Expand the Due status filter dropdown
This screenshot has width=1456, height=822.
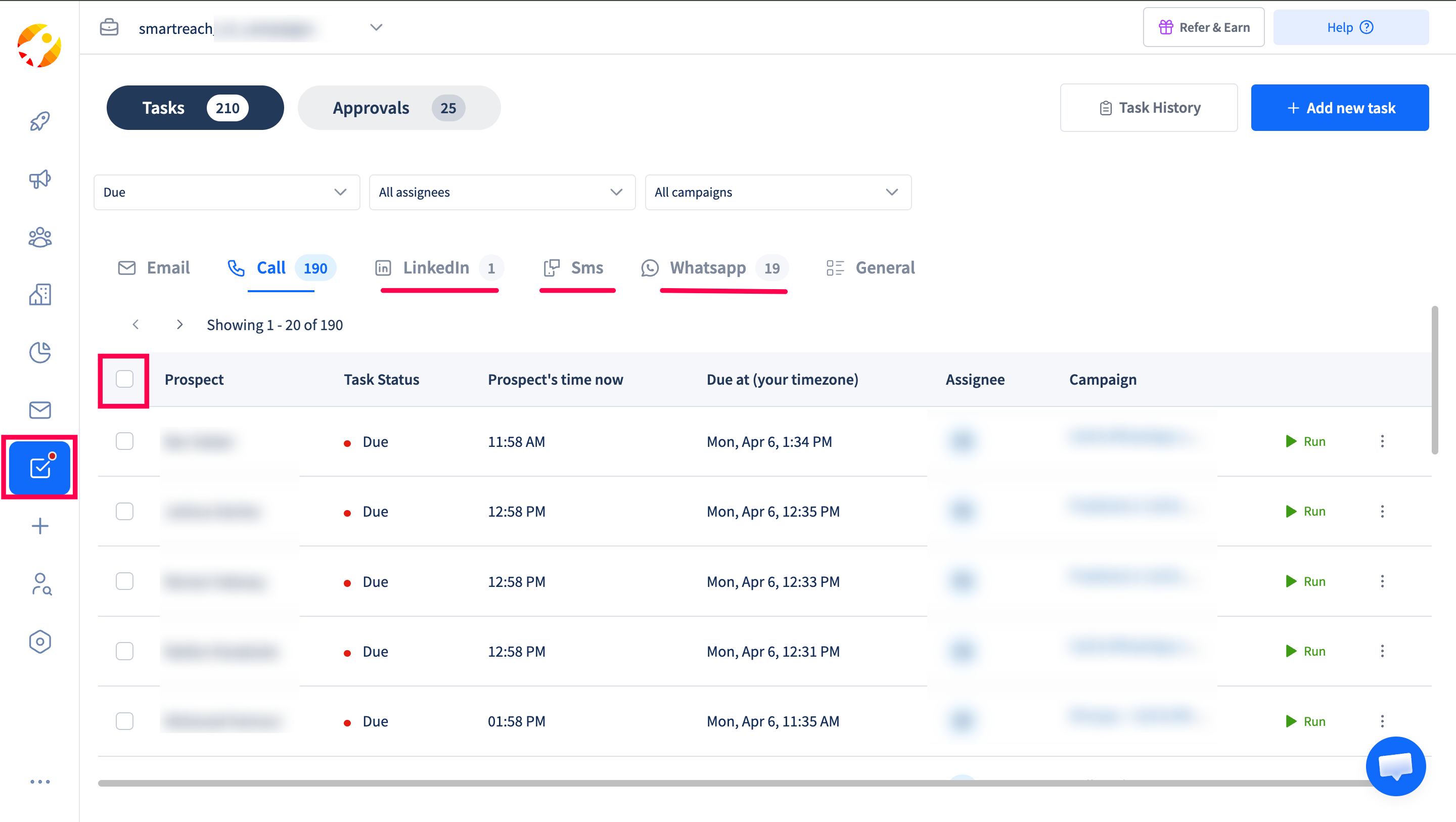pos(226,192)
